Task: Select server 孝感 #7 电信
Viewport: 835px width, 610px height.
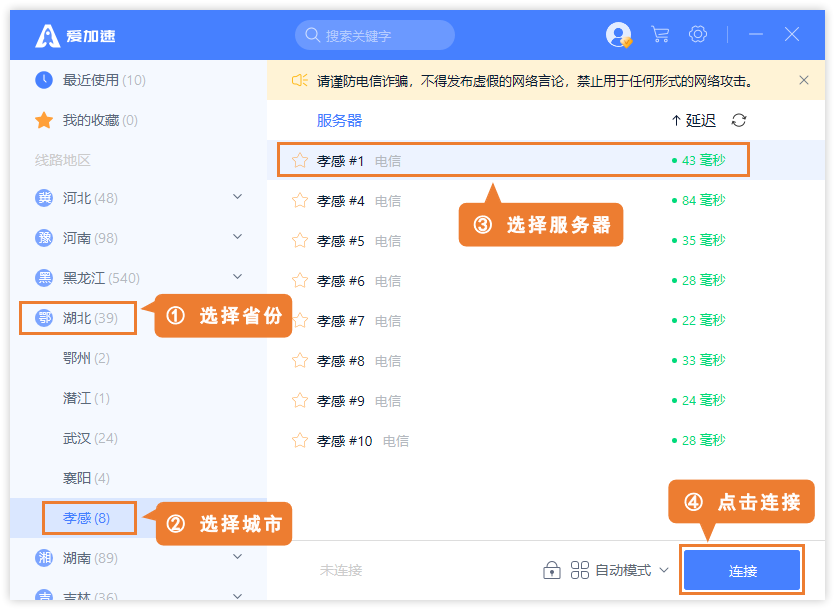Action: 546,320
